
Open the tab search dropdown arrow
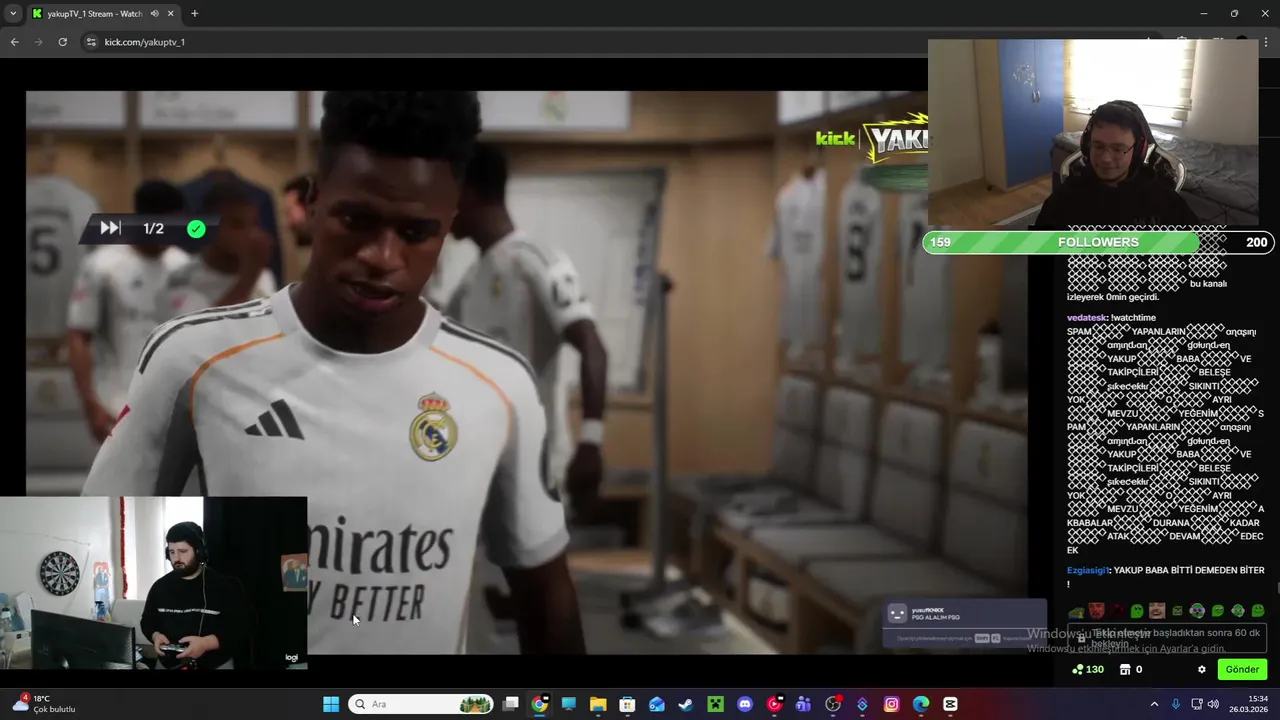13,14
